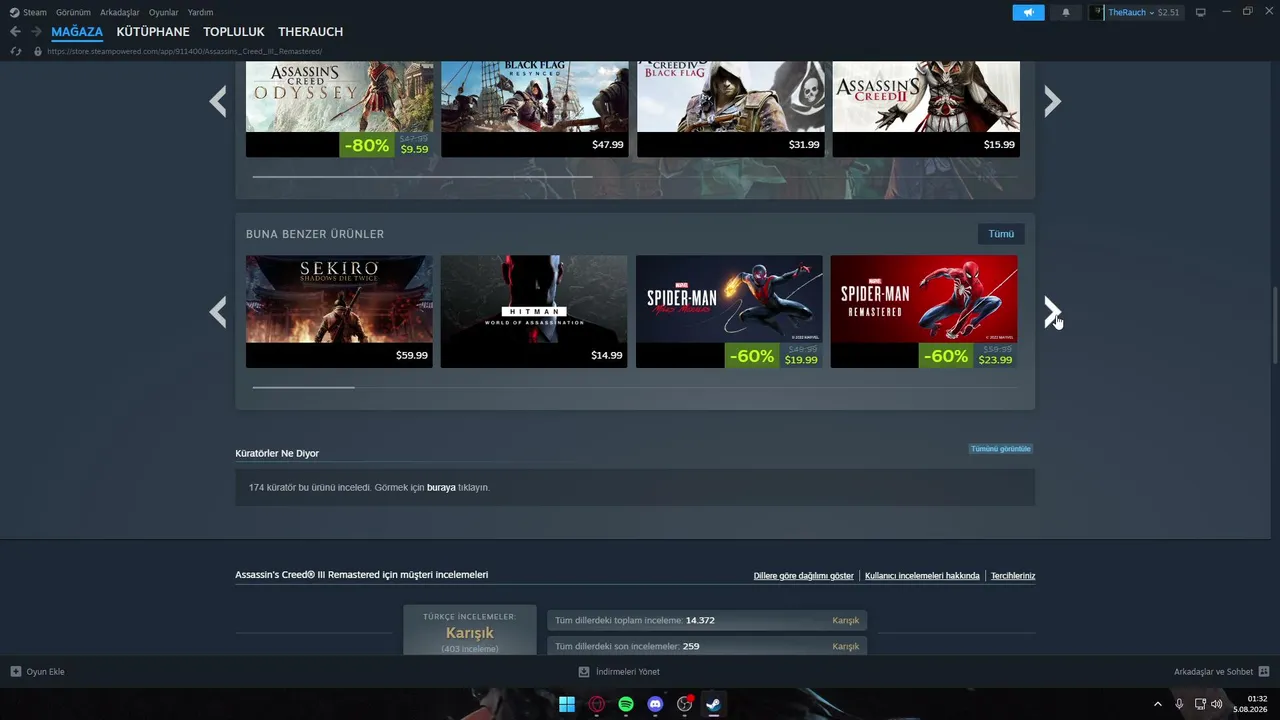Open Dillere göre dağılımı göster link
This screenshot has height=720, width=1280.
click(x=804, y=576)
